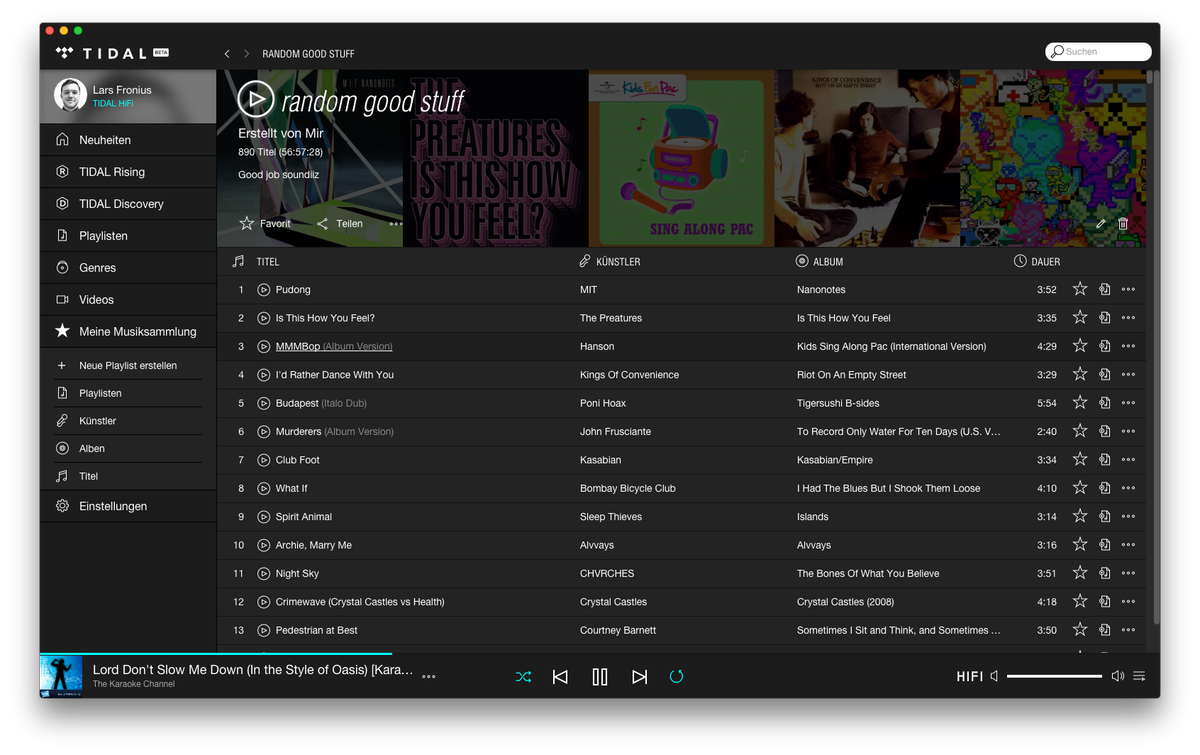Image resolution: width=1200 pixels, height=755 pixels.
Task: Add Crimewave to a playlist
Action: [x=1105, y=602]
